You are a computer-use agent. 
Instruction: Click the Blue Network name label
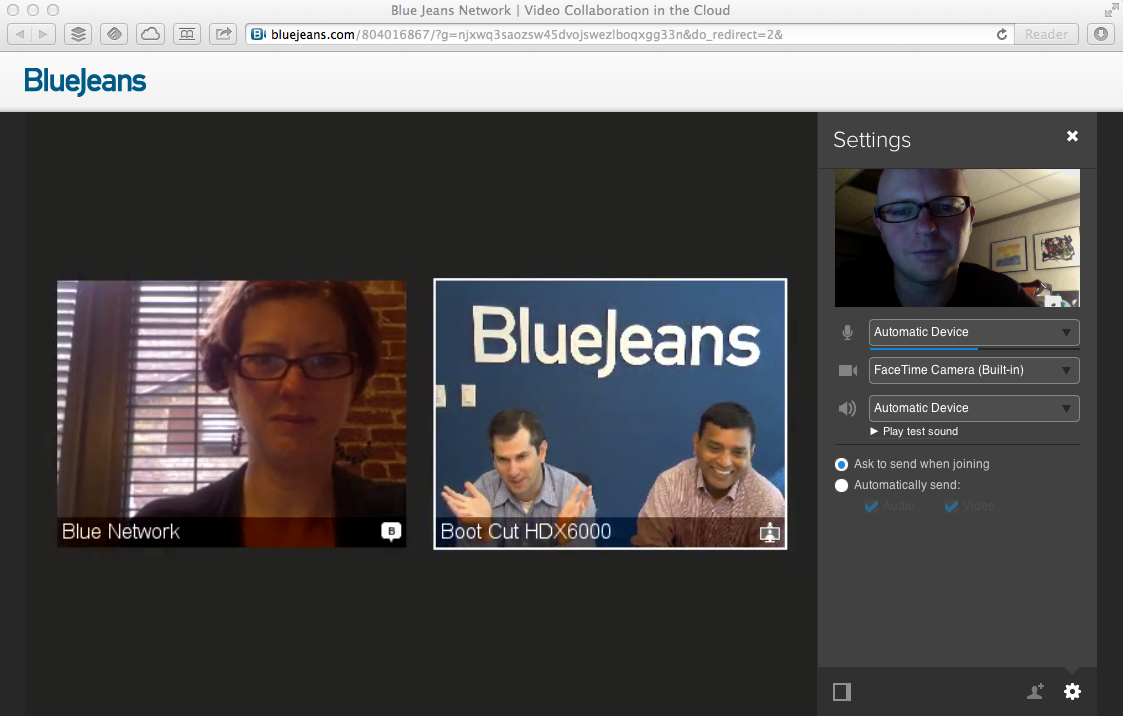[120, 531]
